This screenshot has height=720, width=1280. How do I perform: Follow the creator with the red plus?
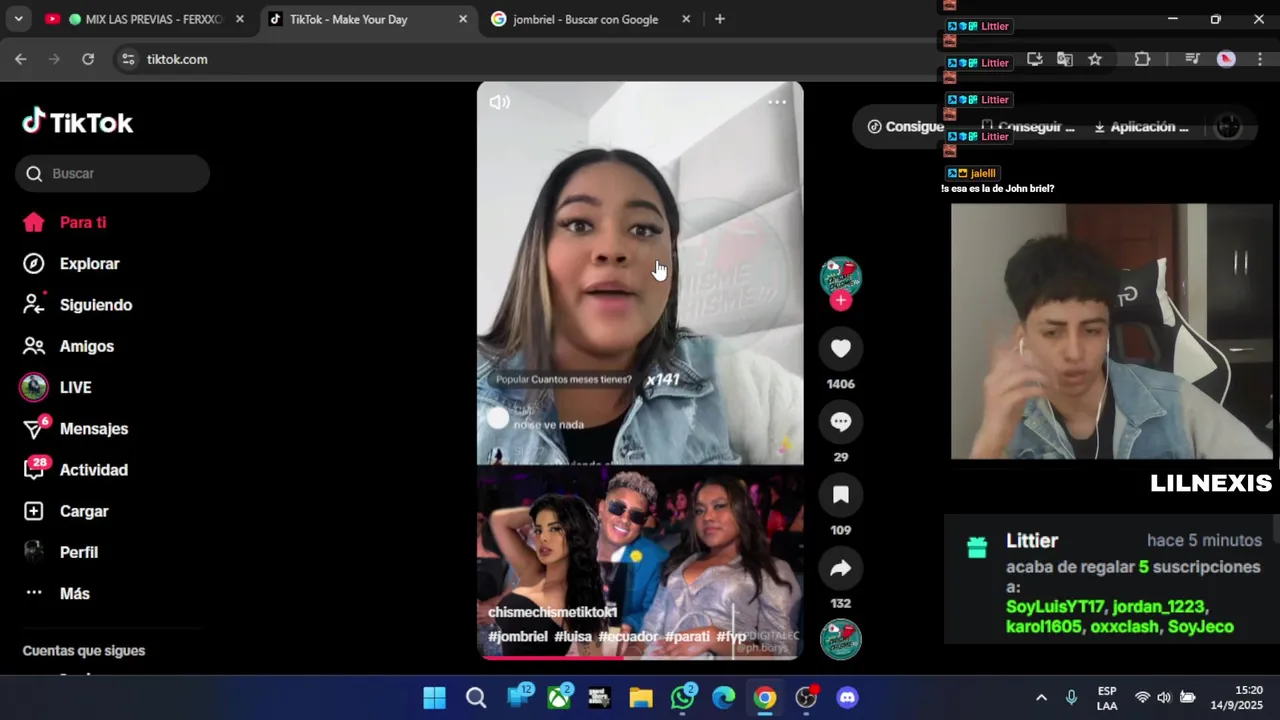[841, 300]
